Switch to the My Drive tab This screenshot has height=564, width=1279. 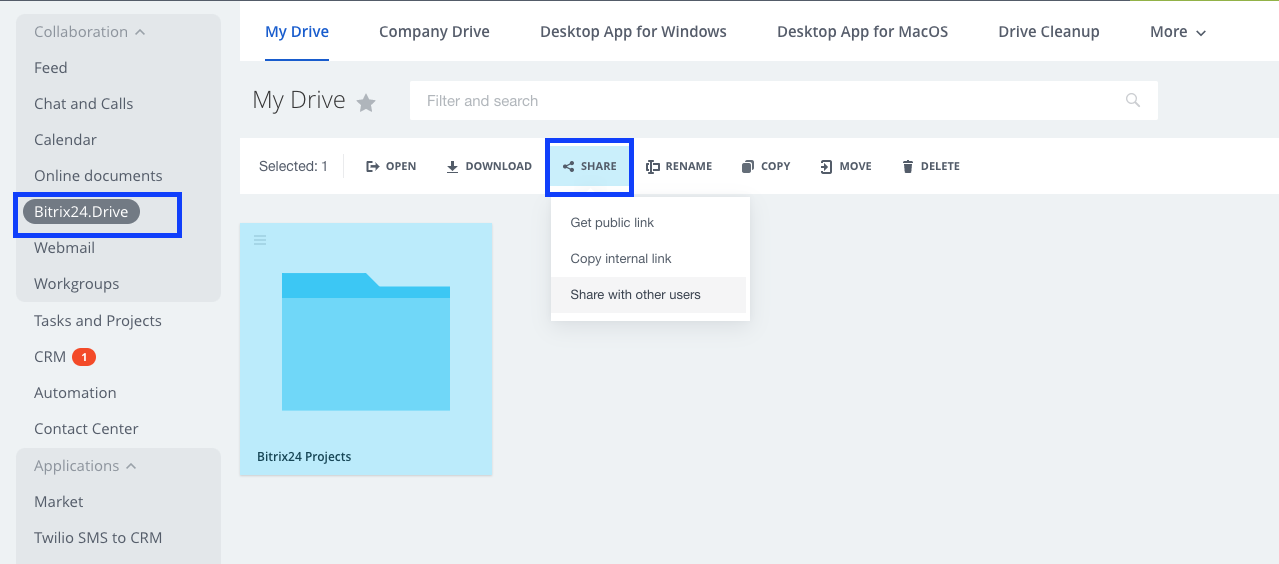[x=297, y=32]
